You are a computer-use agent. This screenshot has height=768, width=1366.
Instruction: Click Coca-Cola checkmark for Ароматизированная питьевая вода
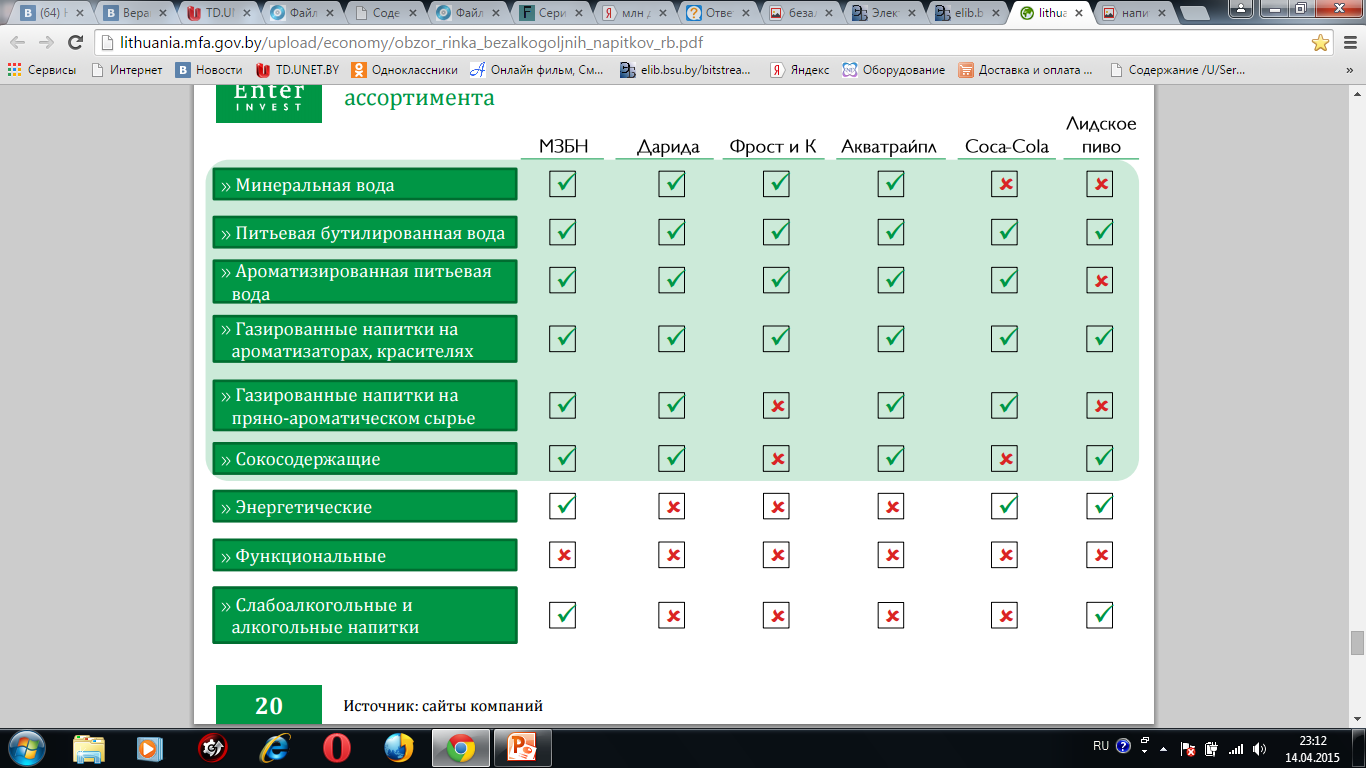pos(1004,280)
